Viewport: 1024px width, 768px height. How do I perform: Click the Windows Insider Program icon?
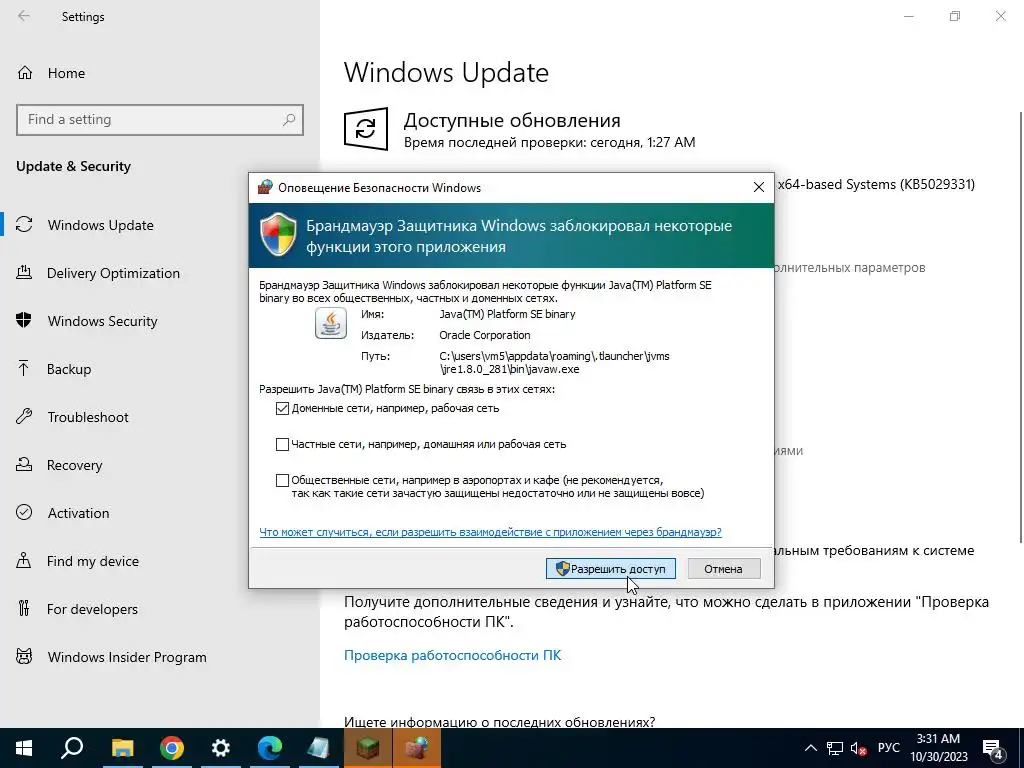[x=24, y=656]
